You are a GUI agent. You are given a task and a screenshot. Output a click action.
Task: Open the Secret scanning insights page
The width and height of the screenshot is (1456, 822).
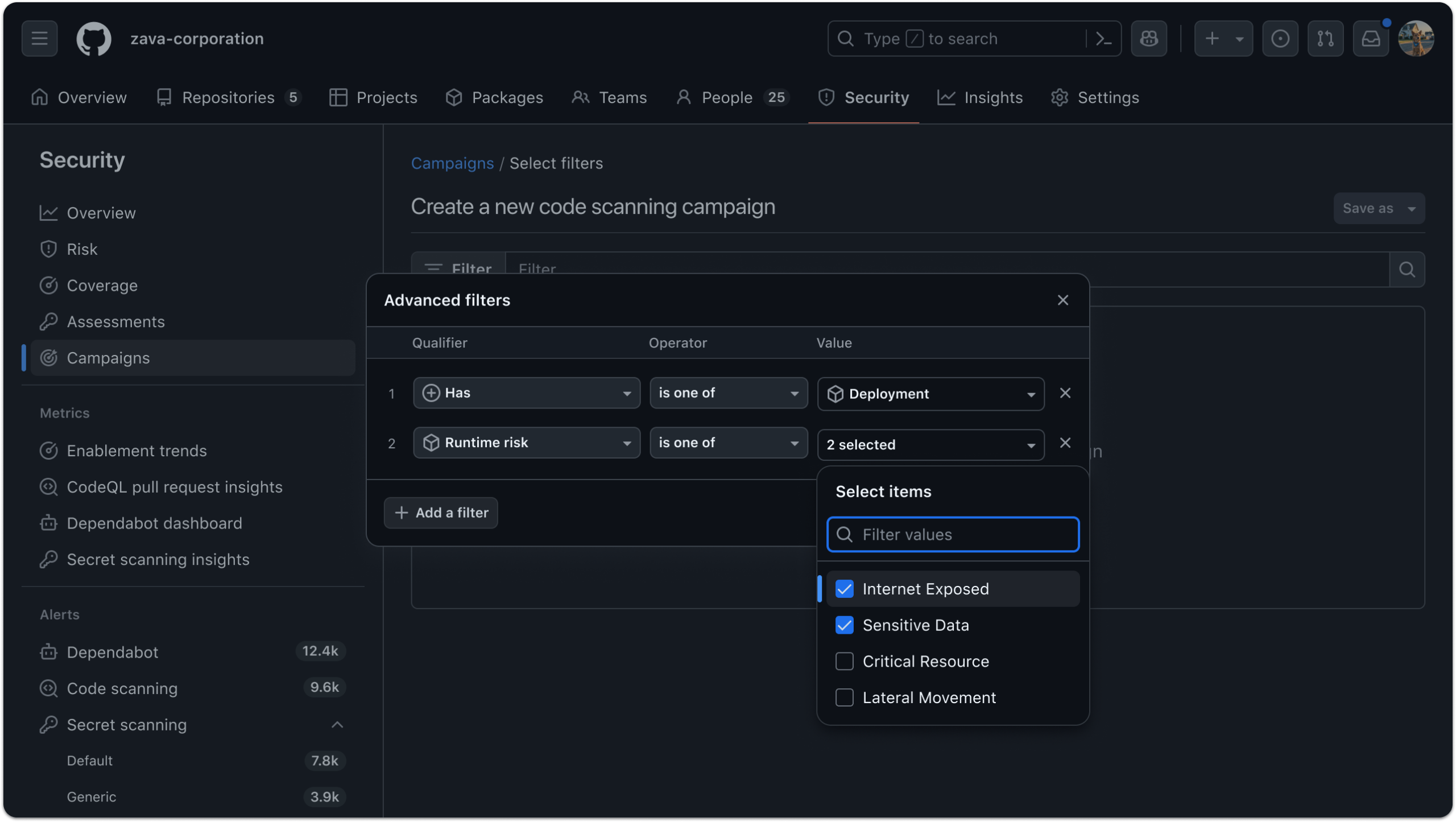point(158,559)
